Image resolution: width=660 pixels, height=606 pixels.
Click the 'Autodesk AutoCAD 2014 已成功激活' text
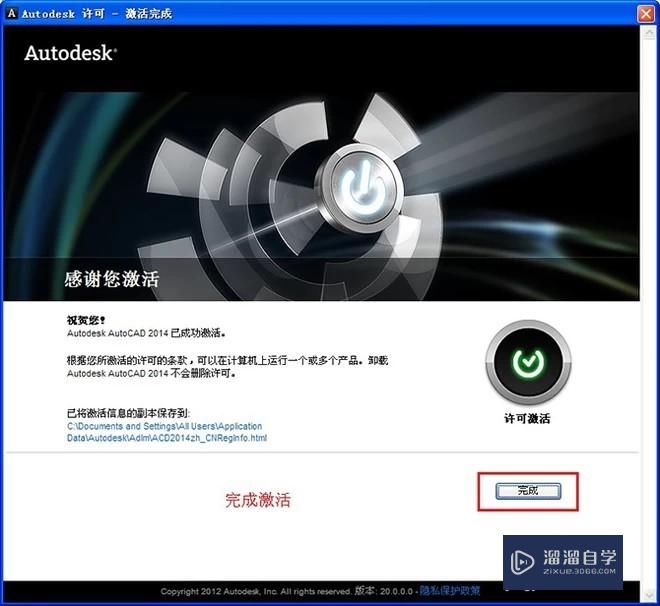146,333
